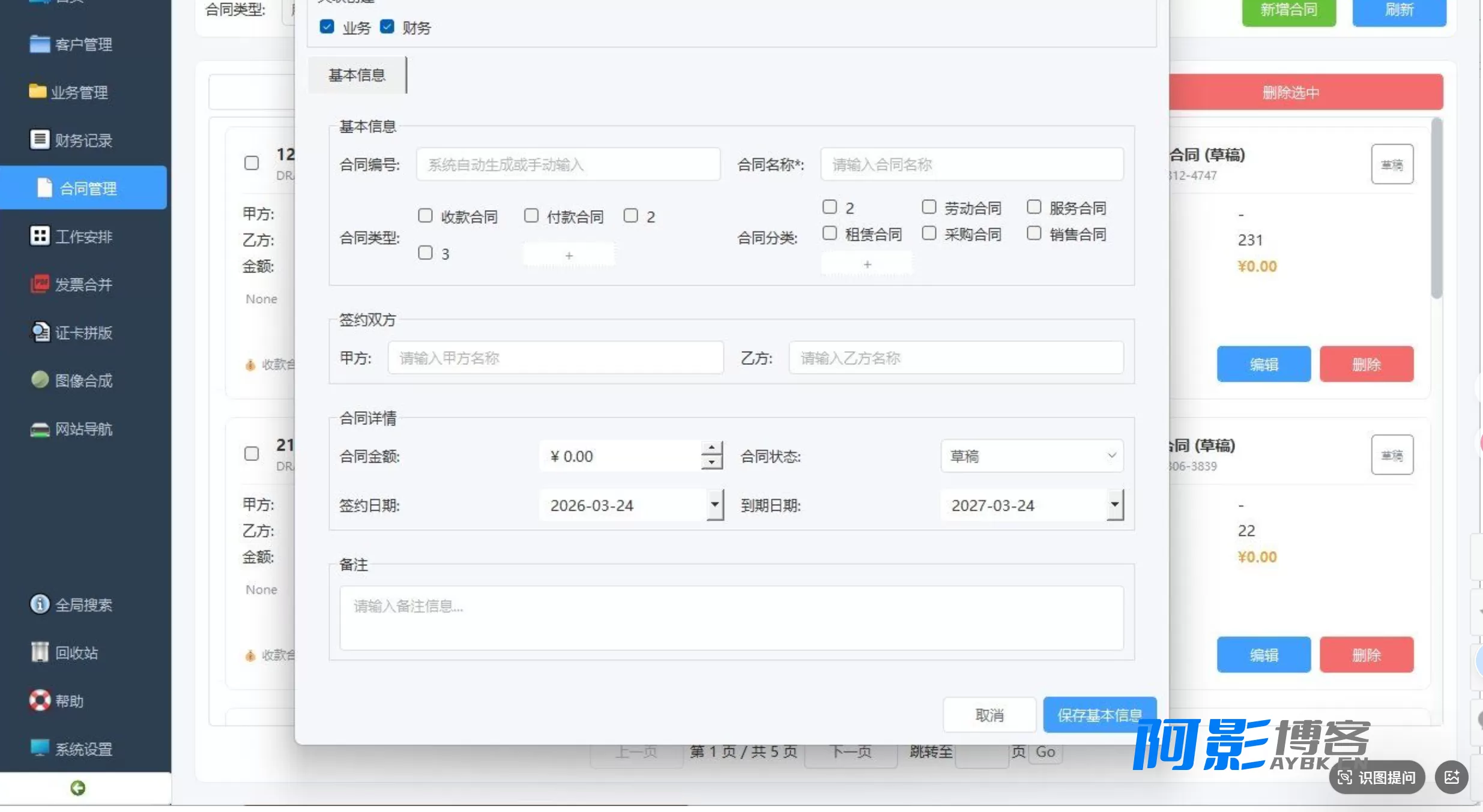This screenshot has width=1483, height=812.
Task: Open 网站导航 drive icon
Action: click(40, 429)
